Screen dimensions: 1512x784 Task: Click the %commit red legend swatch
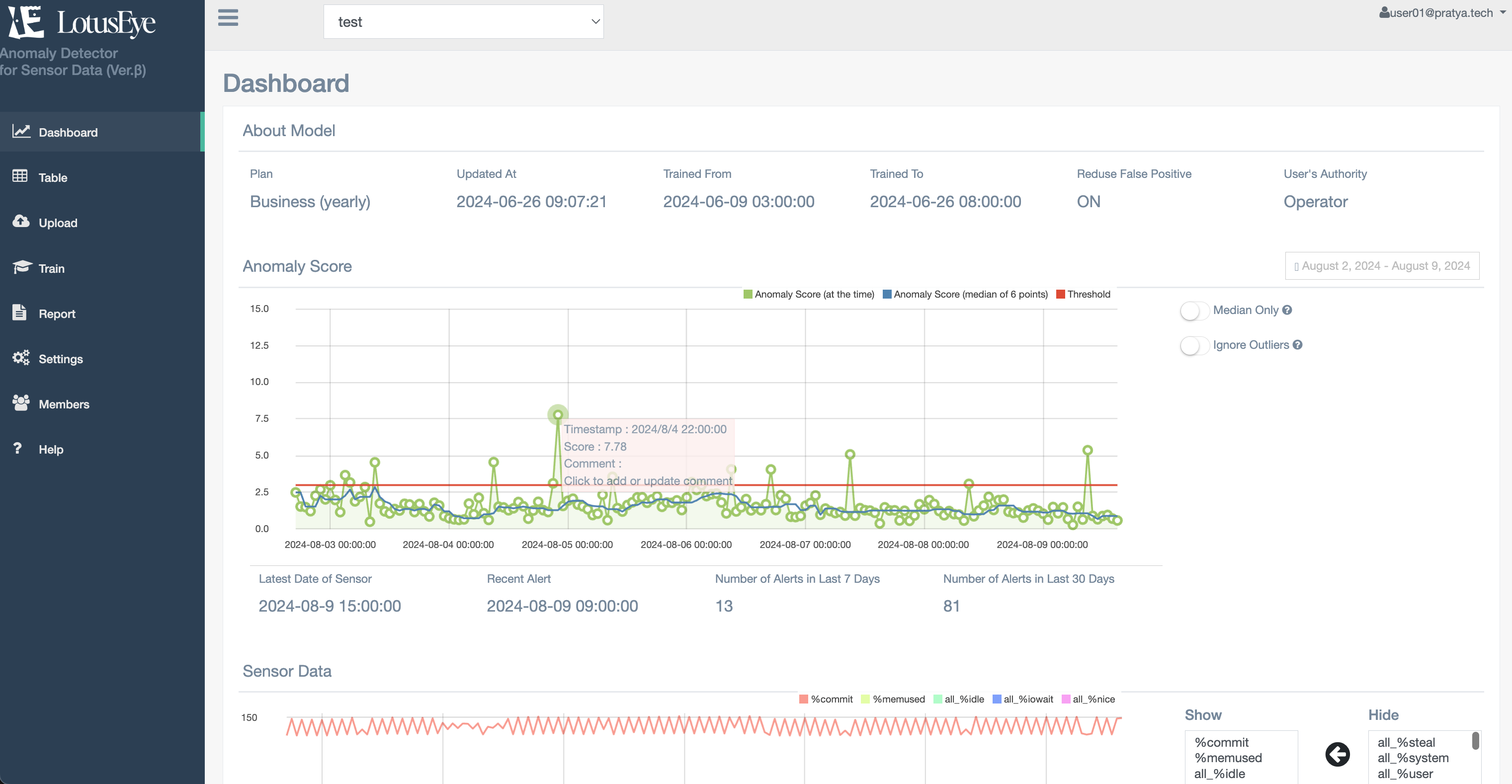[x=804, y=699]
